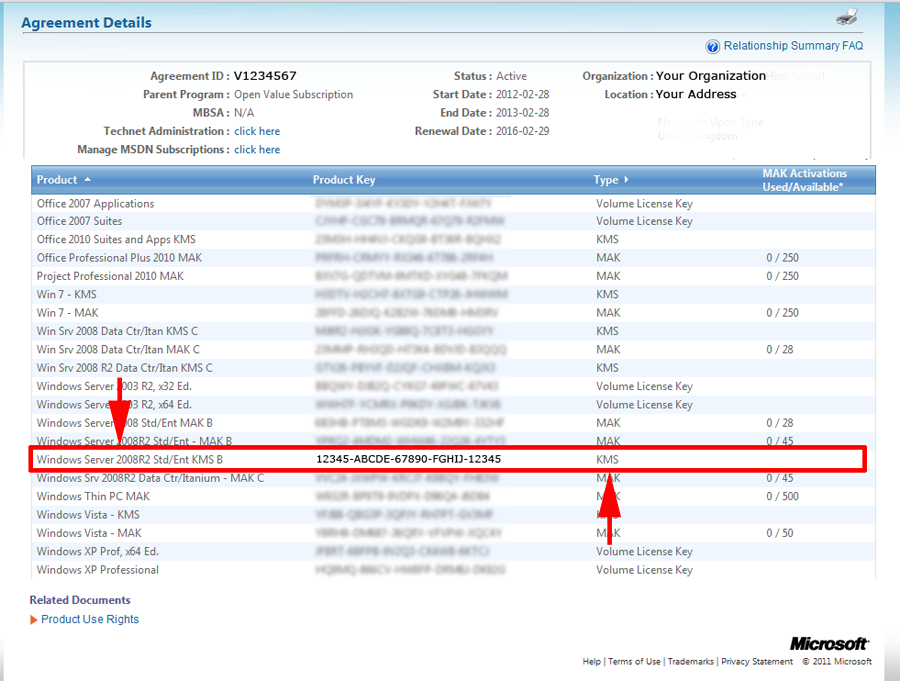Click the sort arrow on the Type column
900x681 pixels.
click(x=626, y=180)
